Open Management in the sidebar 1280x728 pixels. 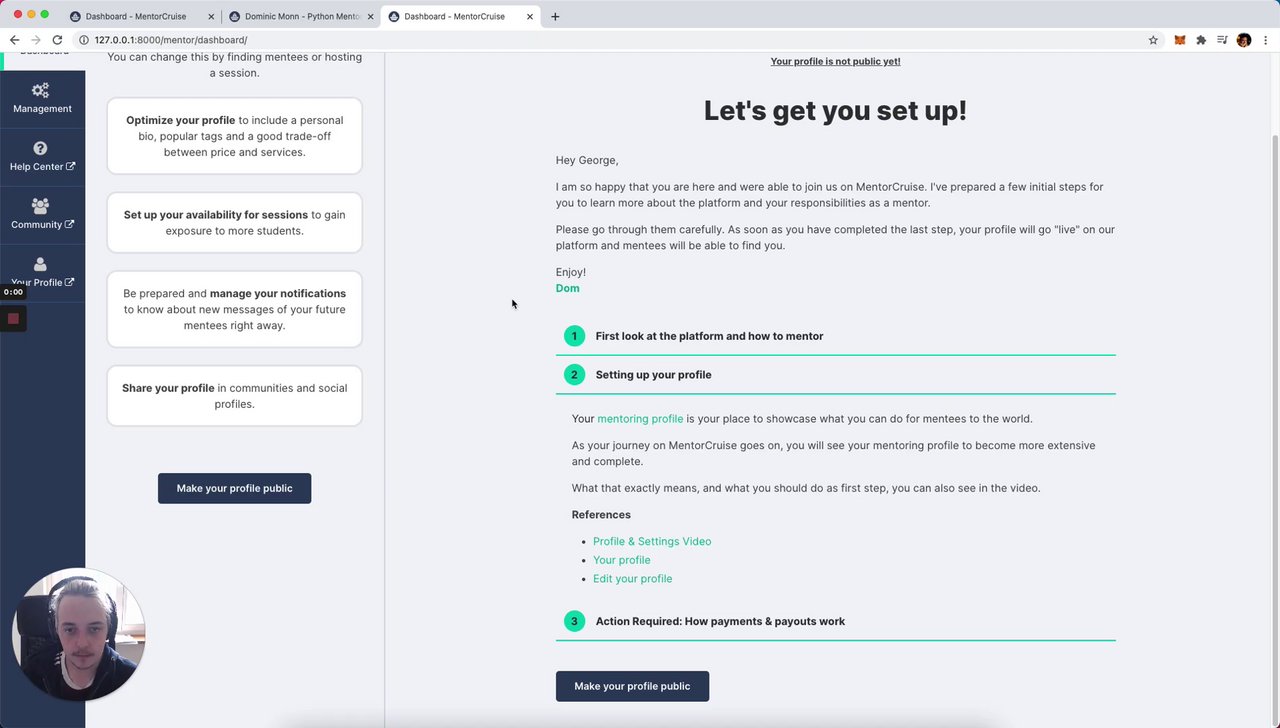click(x=42, y=98)
